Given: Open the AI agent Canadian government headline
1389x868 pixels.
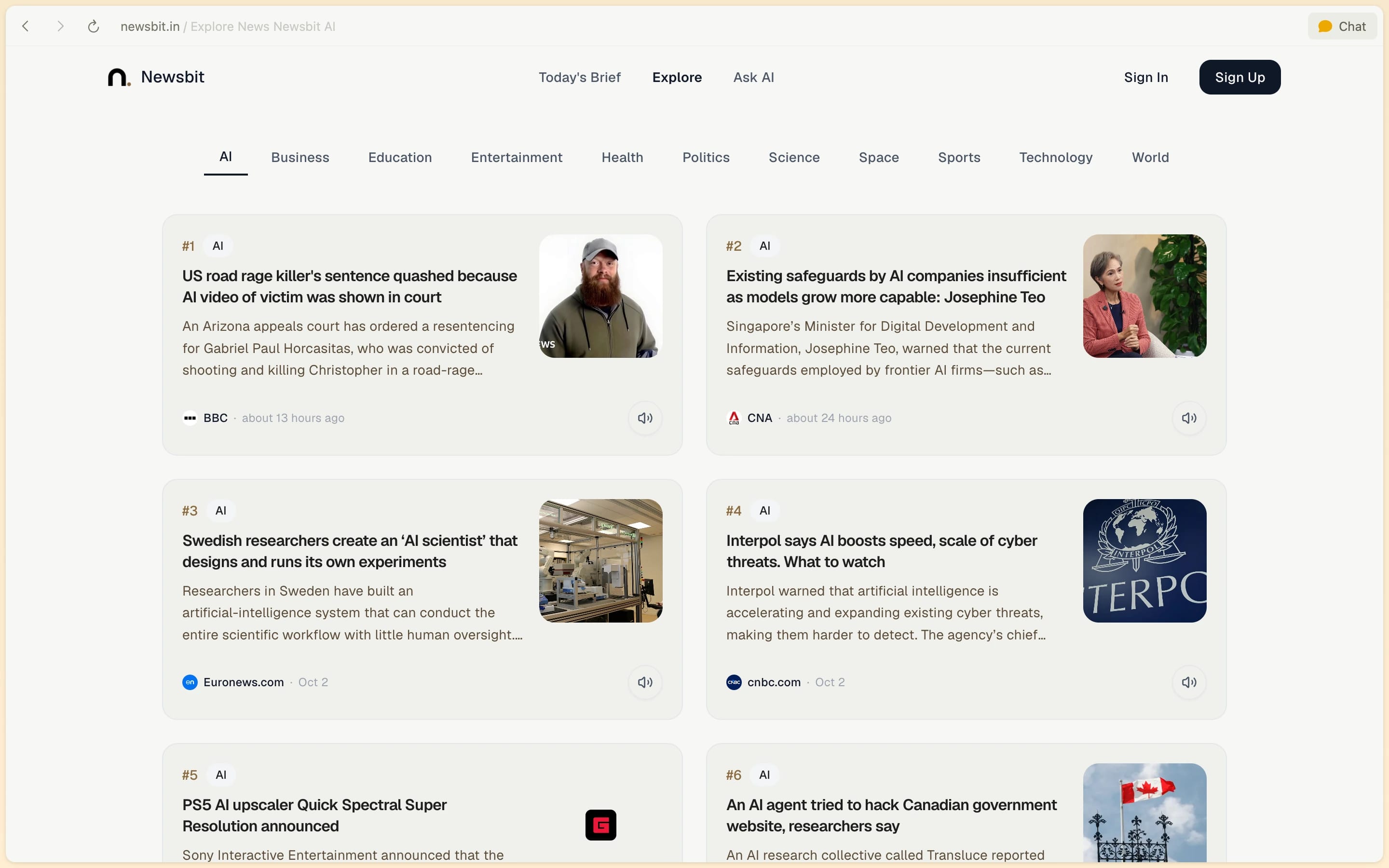Looking at the screenshot, I should (891, 815).
